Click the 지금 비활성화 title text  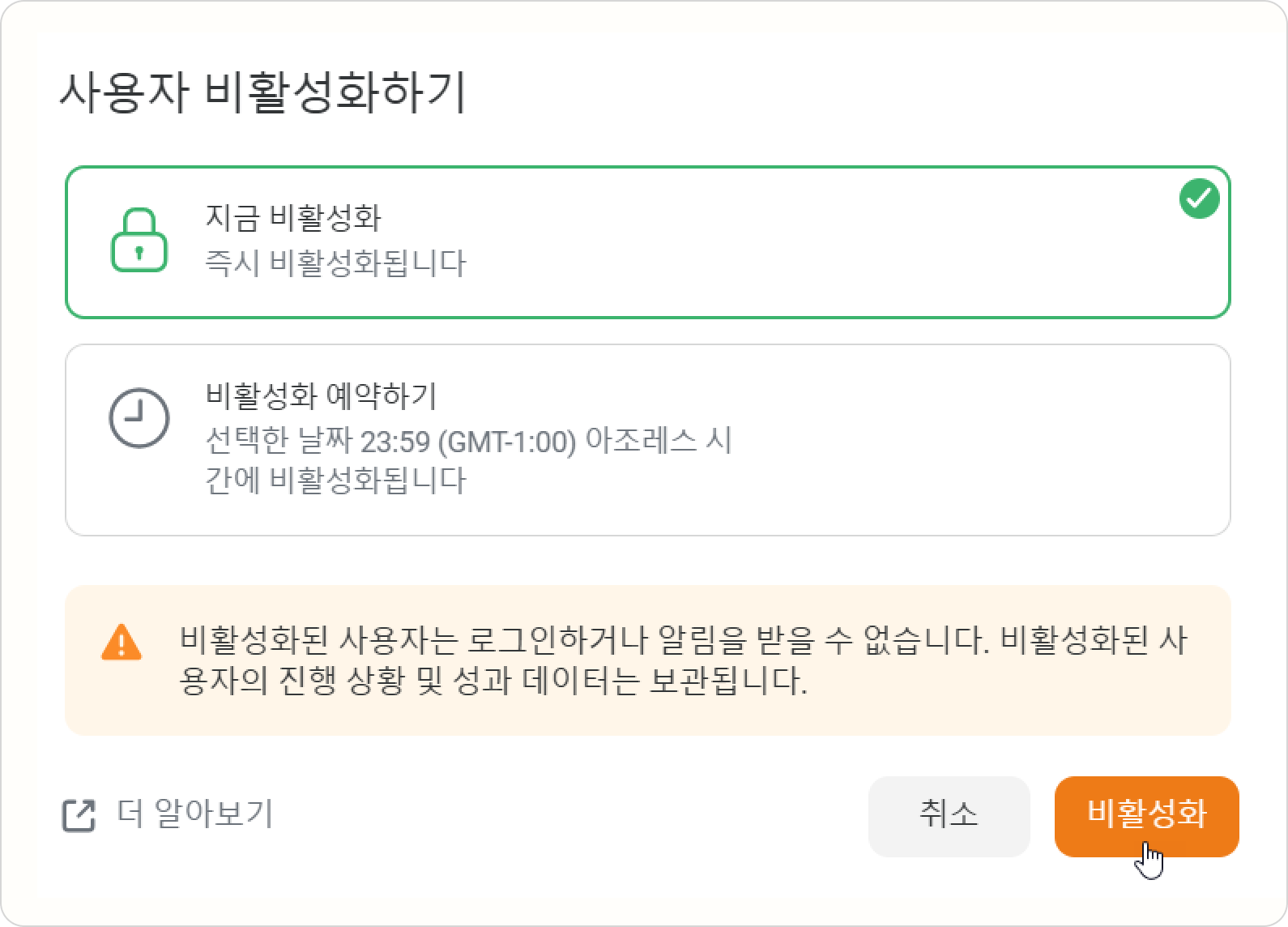(293, 217)
